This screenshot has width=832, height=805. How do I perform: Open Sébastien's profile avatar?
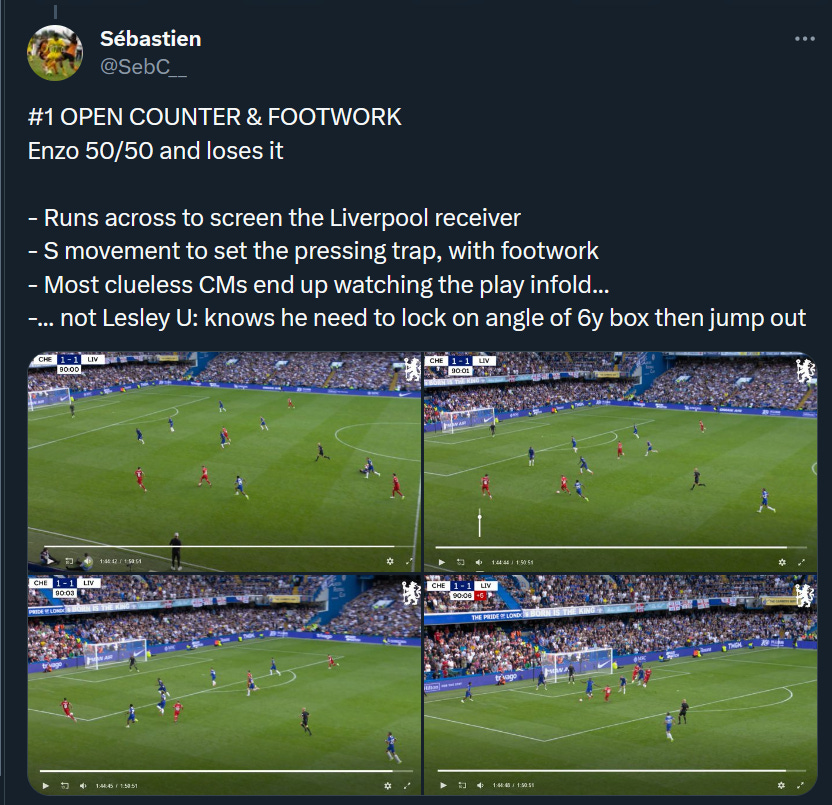(55, 53)
